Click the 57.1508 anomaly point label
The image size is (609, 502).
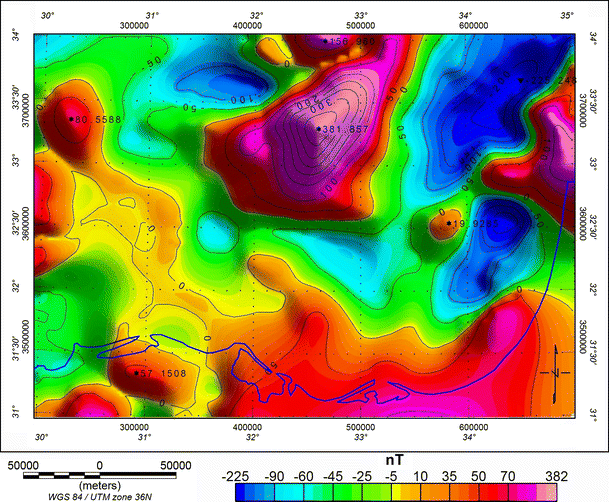(x=163, y=373)
